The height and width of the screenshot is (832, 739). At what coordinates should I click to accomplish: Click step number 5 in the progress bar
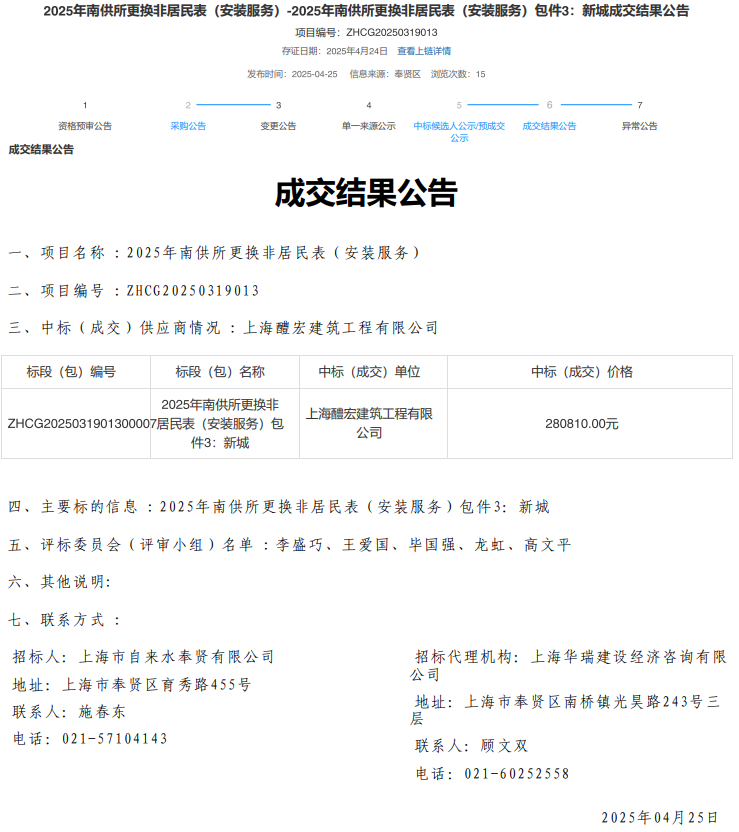coord(459,105)
